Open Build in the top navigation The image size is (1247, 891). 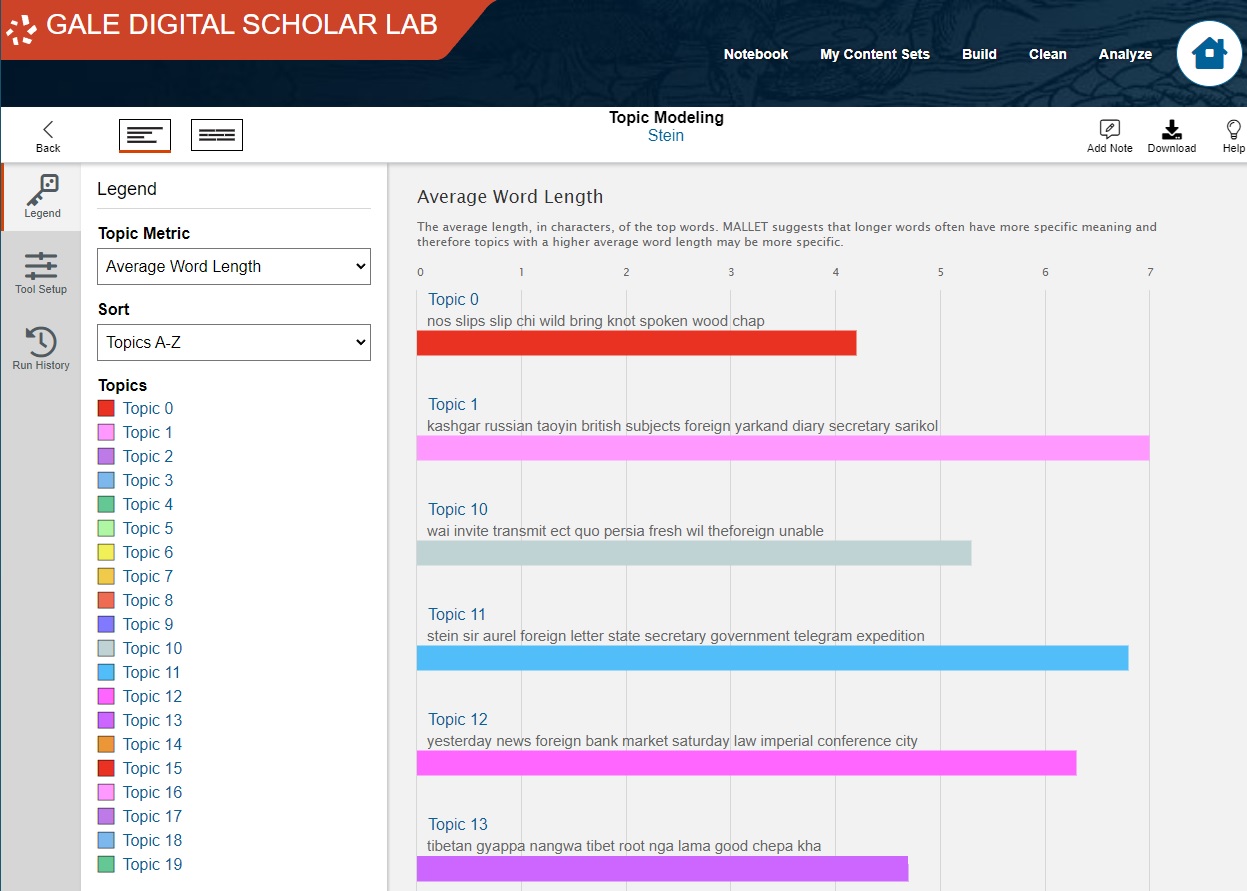click(979, 54)
